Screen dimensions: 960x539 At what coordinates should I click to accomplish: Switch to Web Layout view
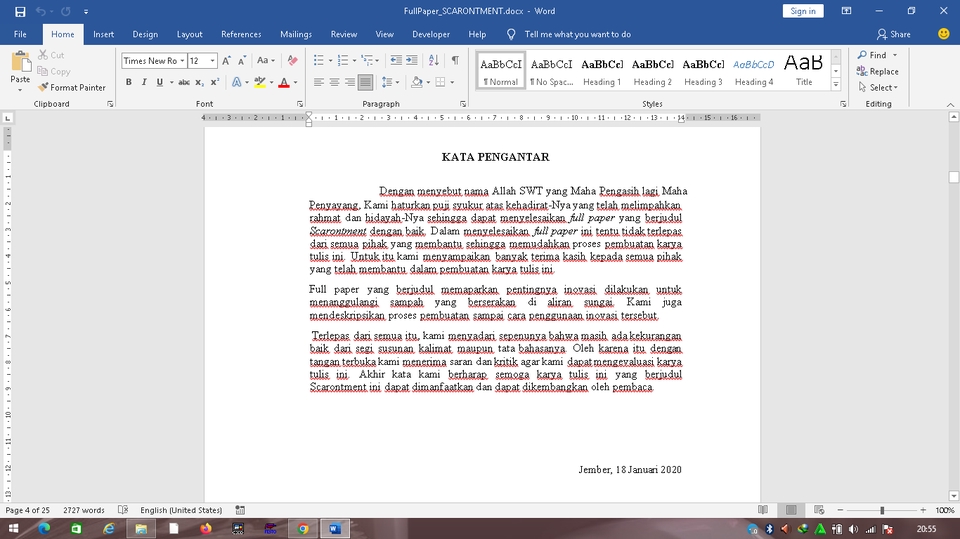coord(819,510)
